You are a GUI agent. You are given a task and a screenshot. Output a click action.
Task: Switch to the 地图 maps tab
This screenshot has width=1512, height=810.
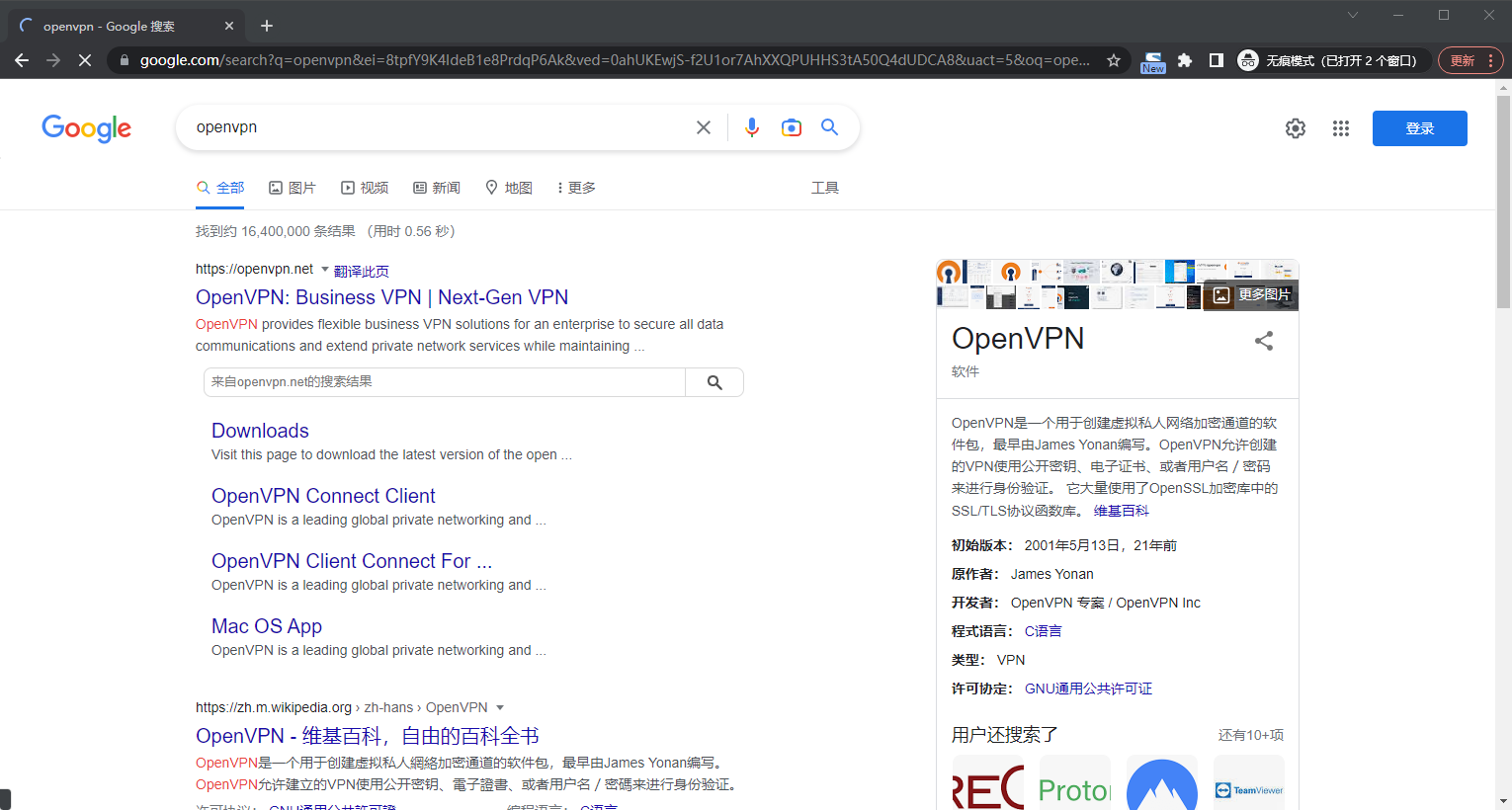click(509, 188)
